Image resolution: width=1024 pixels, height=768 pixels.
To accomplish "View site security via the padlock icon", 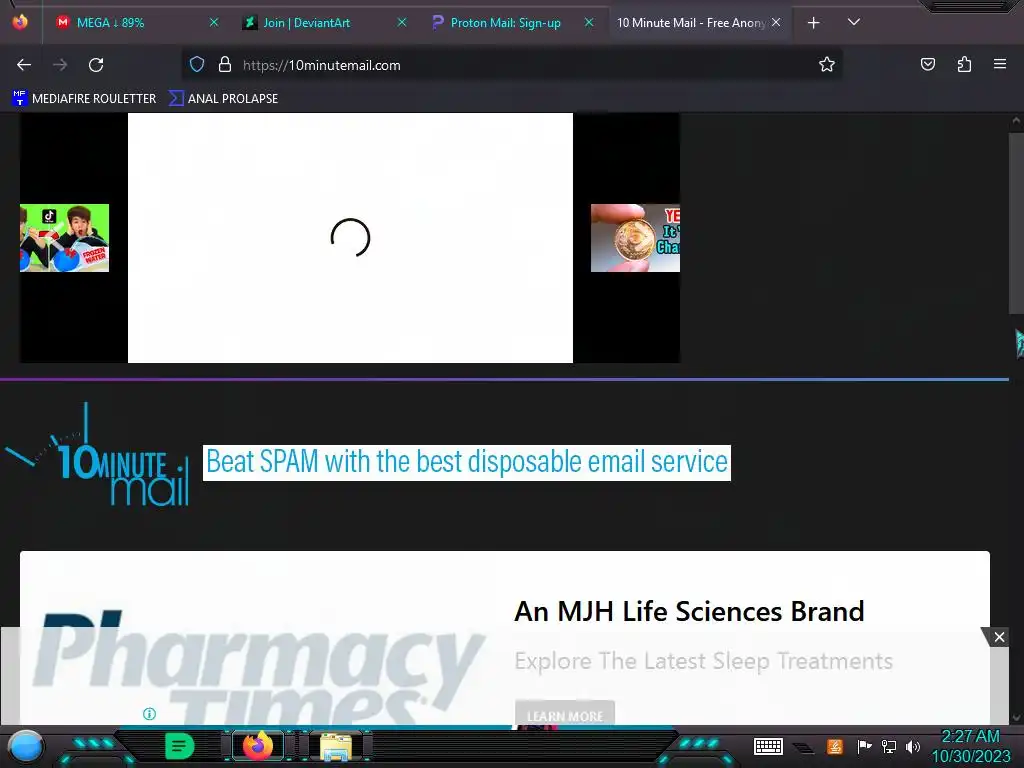I will click(225, 65).
